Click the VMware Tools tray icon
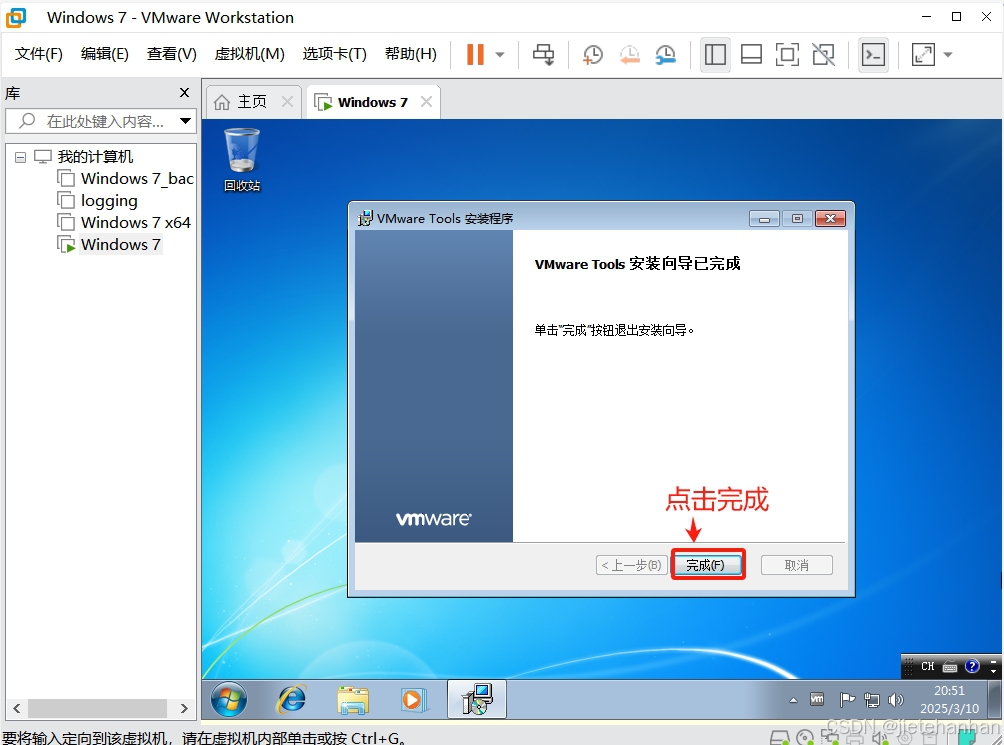This screenshot has height=745, width=1004. tap(817, 700)
